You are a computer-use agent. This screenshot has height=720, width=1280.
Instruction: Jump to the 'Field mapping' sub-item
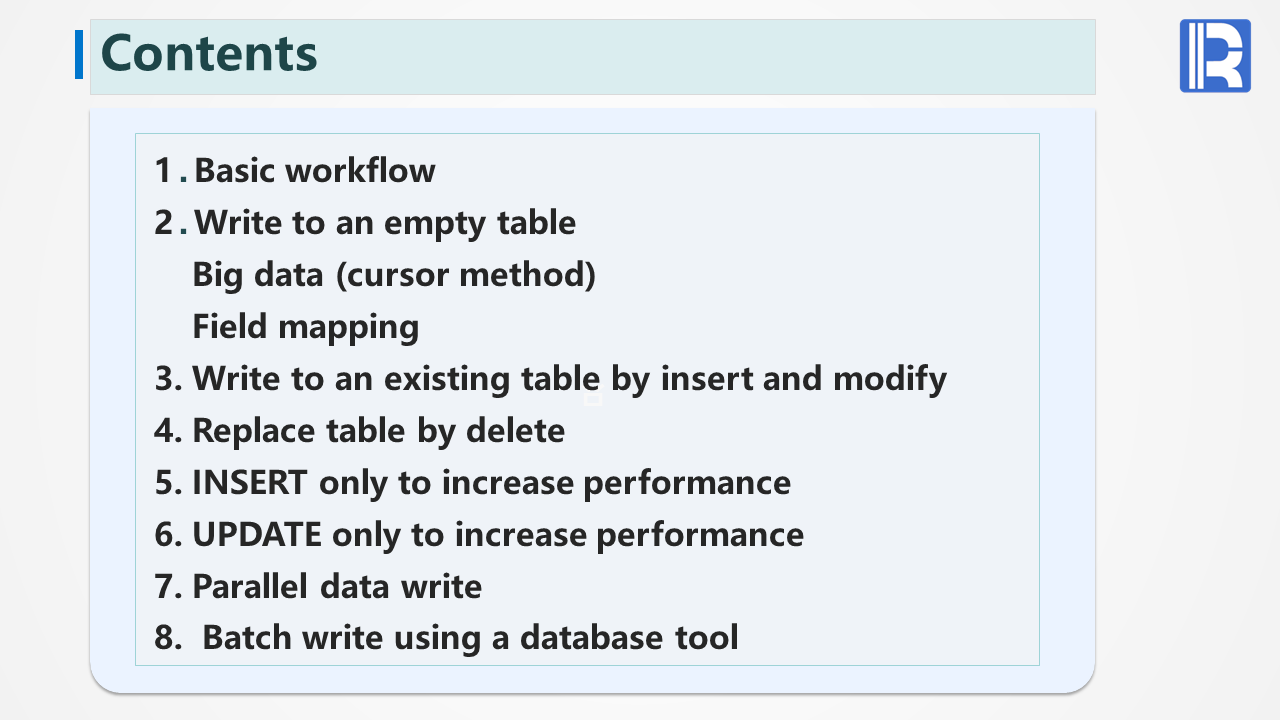[305, 326]
